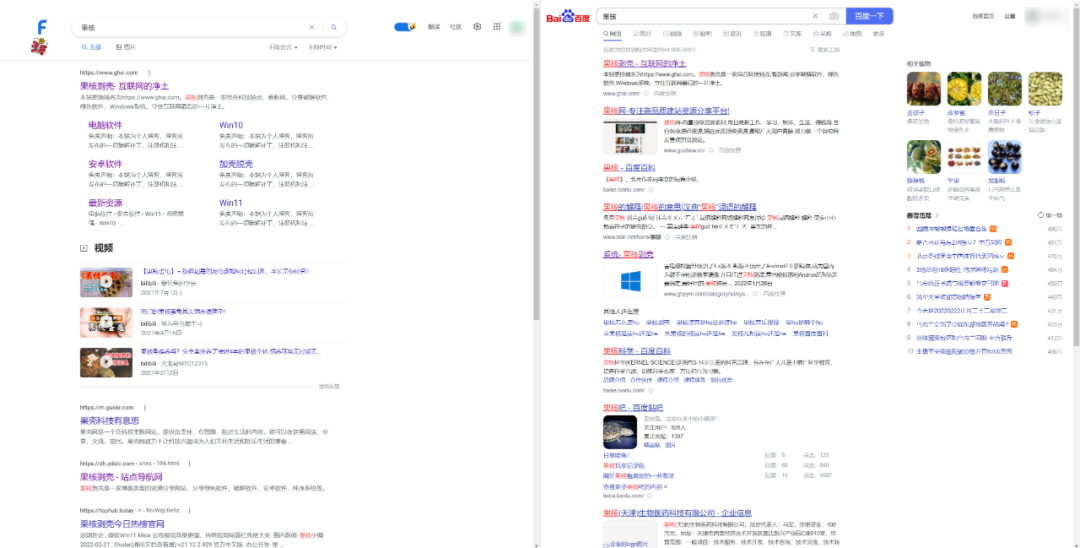Open 果核剥壳-互联网的净土 result in left window

124,86
